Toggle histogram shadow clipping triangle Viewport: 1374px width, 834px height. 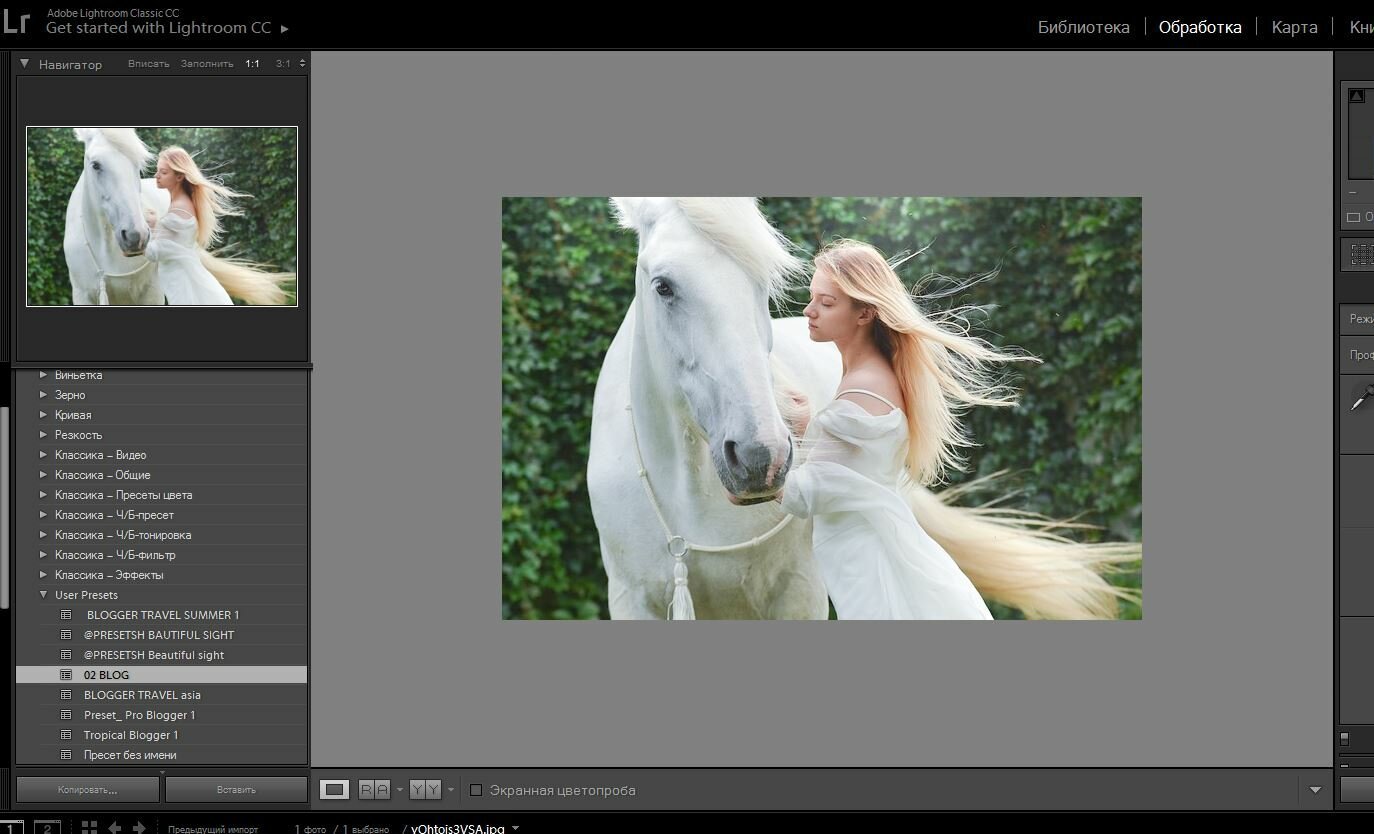(x=1357, y=96)
